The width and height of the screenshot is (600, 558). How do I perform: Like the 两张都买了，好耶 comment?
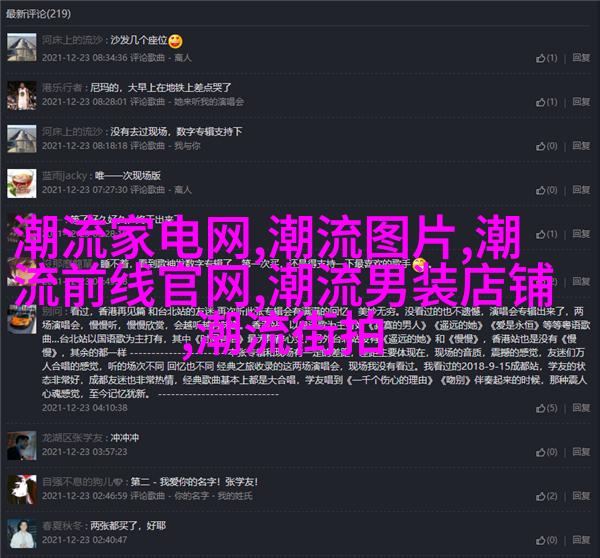546,540
